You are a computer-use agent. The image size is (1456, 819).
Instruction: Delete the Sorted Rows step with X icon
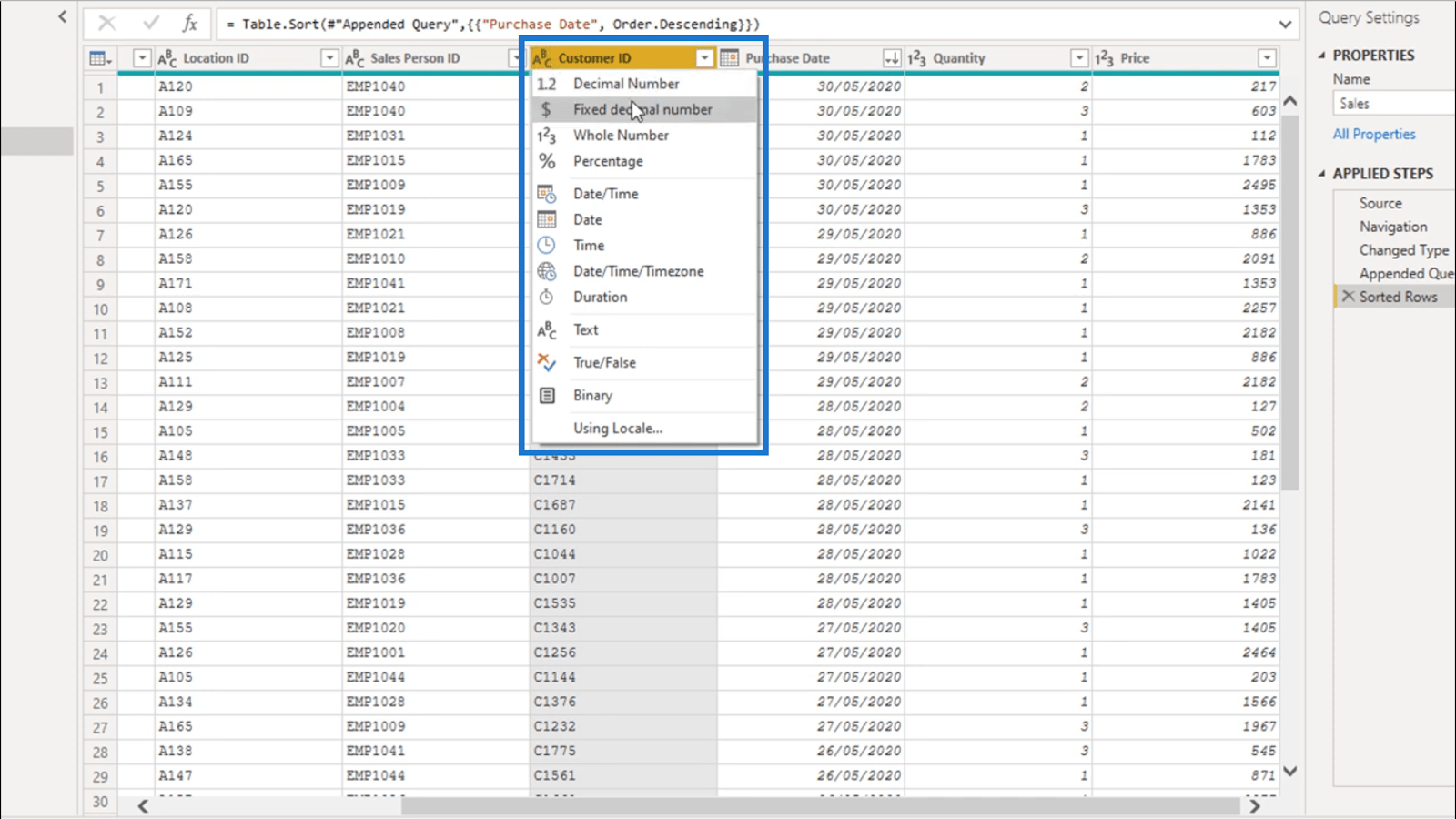click(1348, 297)
